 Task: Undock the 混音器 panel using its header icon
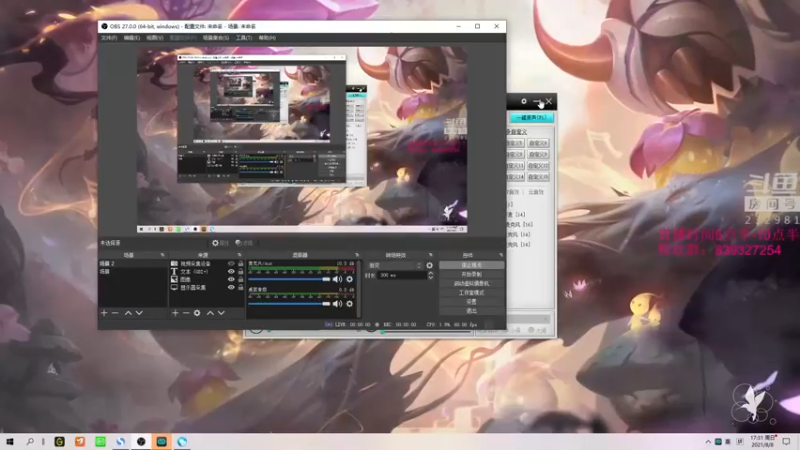357,255
